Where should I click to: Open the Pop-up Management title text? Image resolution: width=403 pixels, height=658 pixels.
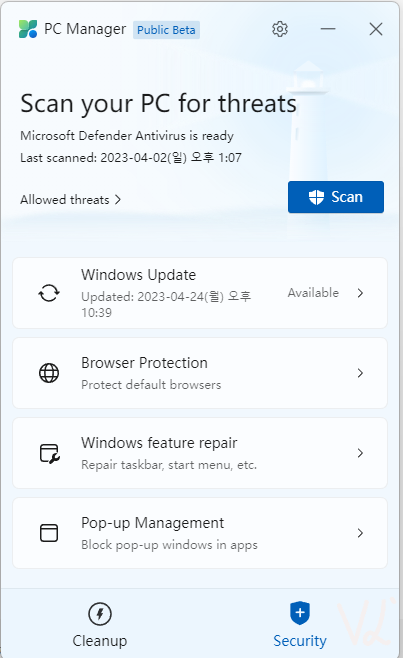152,523
